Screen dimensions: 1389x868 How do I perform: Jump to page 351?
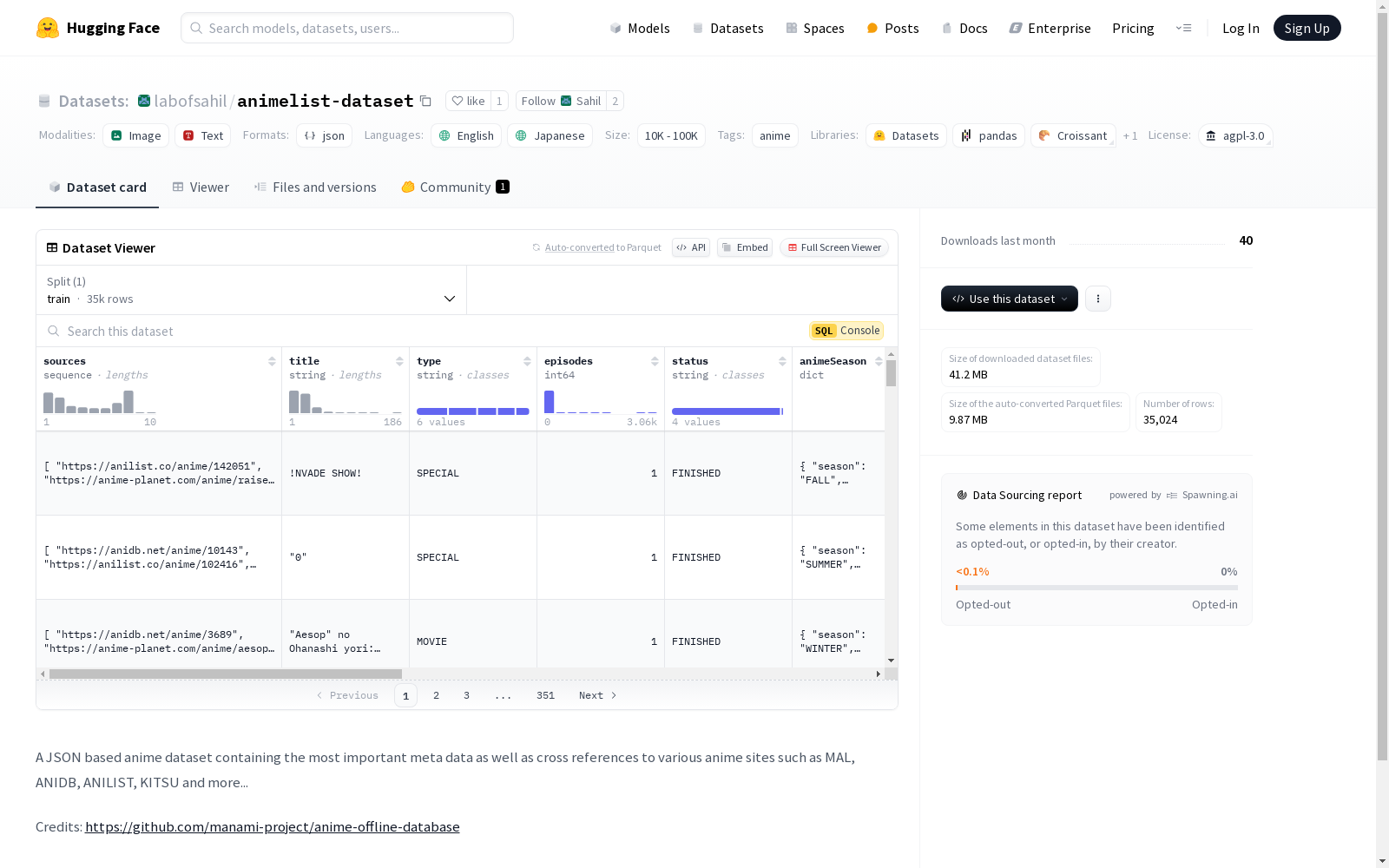tap(545, 695)
